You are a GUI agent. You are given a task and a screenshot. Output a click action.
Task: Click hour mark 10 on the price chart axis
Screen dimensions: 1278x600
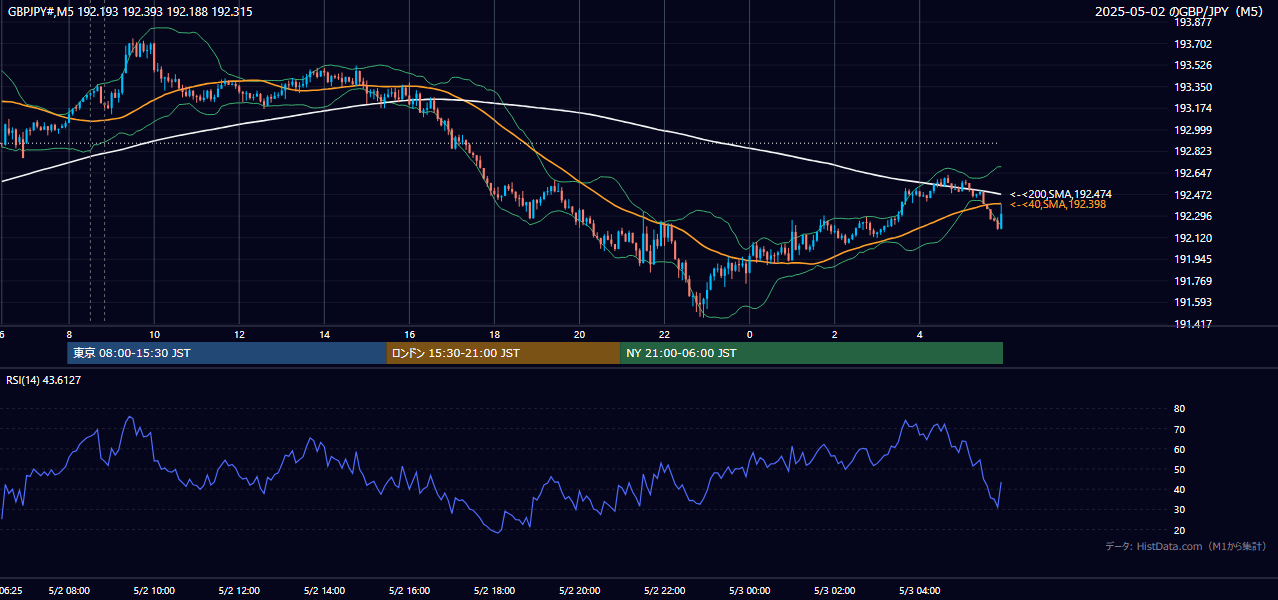pyautogui.click(x=154, y=334)
